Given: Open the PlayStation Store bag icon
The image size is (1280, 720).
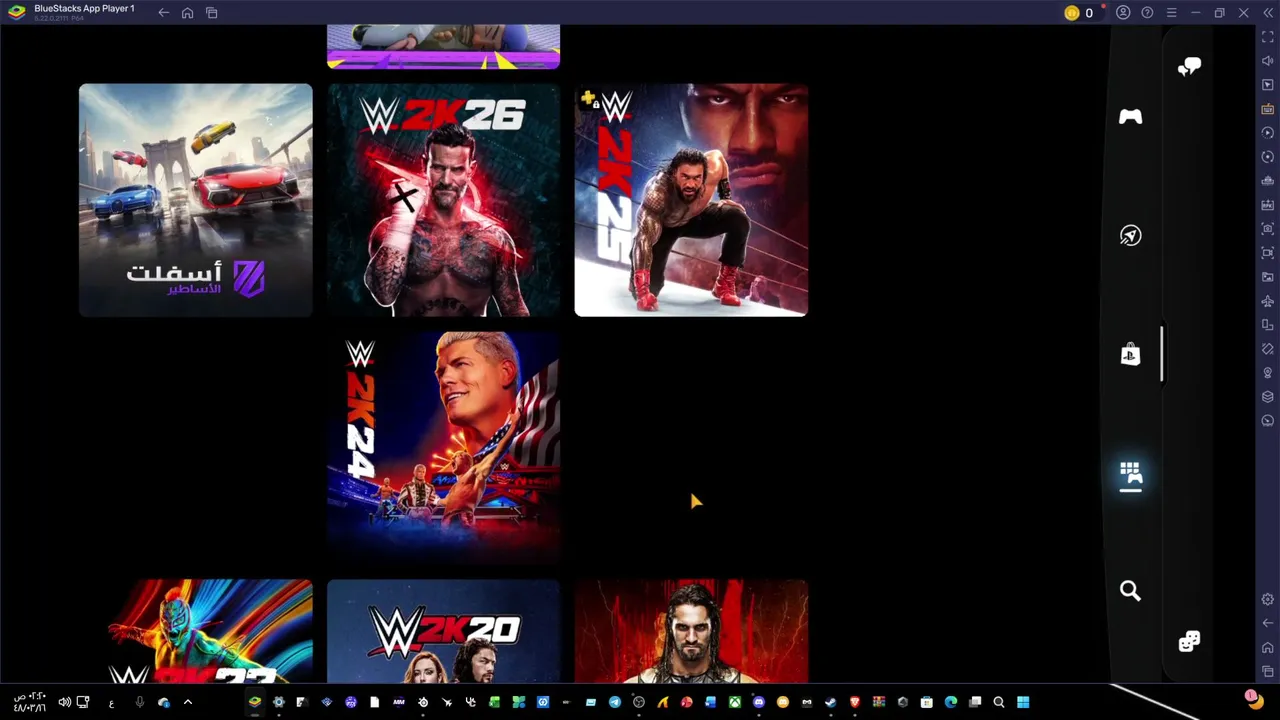Looking at the screenshot, I should click(1130, 354).
